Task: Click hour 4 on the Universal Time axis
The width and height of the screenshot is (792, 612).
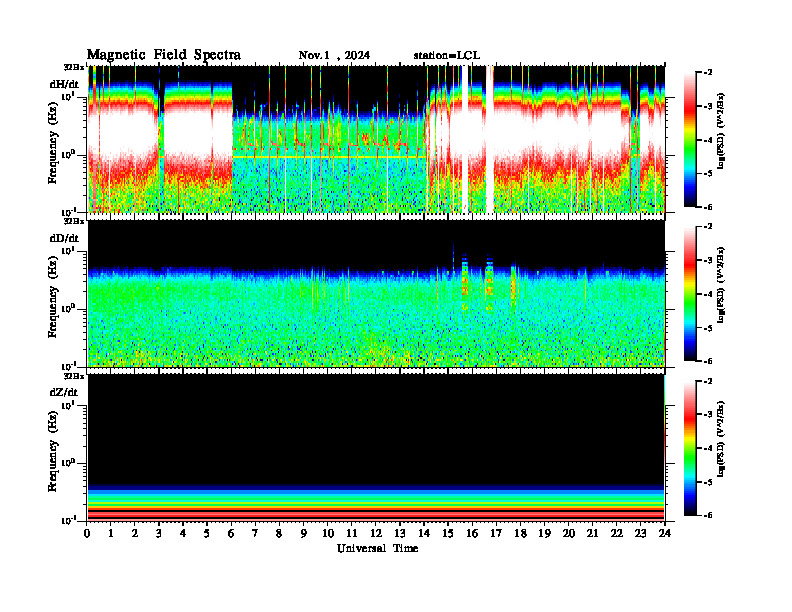Action: 183,533
